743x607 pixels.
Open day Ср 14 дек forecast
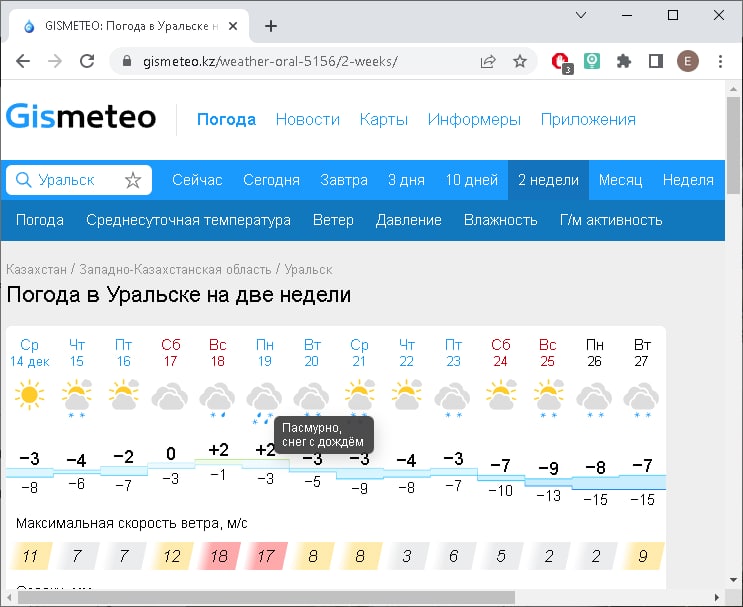(29, 353)
